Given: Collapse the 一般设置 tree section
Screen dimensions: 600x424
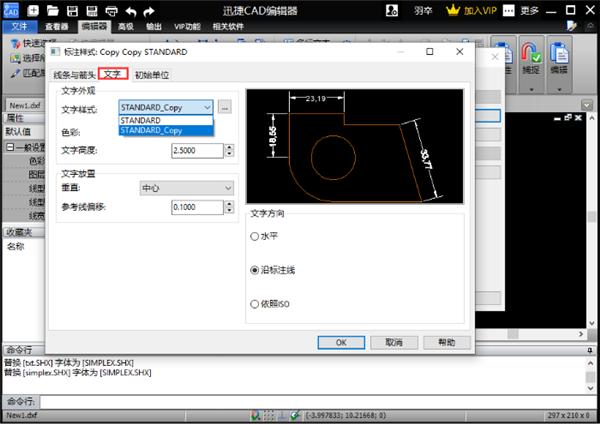Looking at the screenshot, I should (x=10, y=145).
